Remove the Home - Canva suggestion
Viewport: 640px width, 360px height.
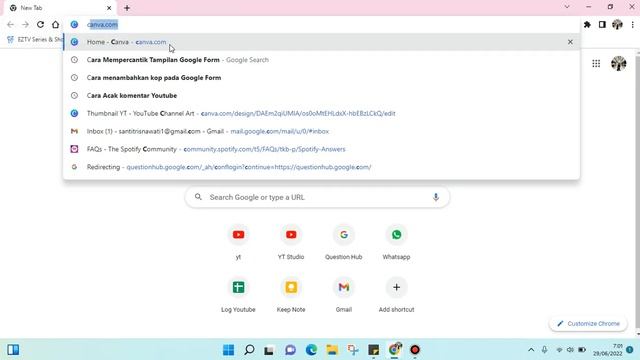point(570,42)
